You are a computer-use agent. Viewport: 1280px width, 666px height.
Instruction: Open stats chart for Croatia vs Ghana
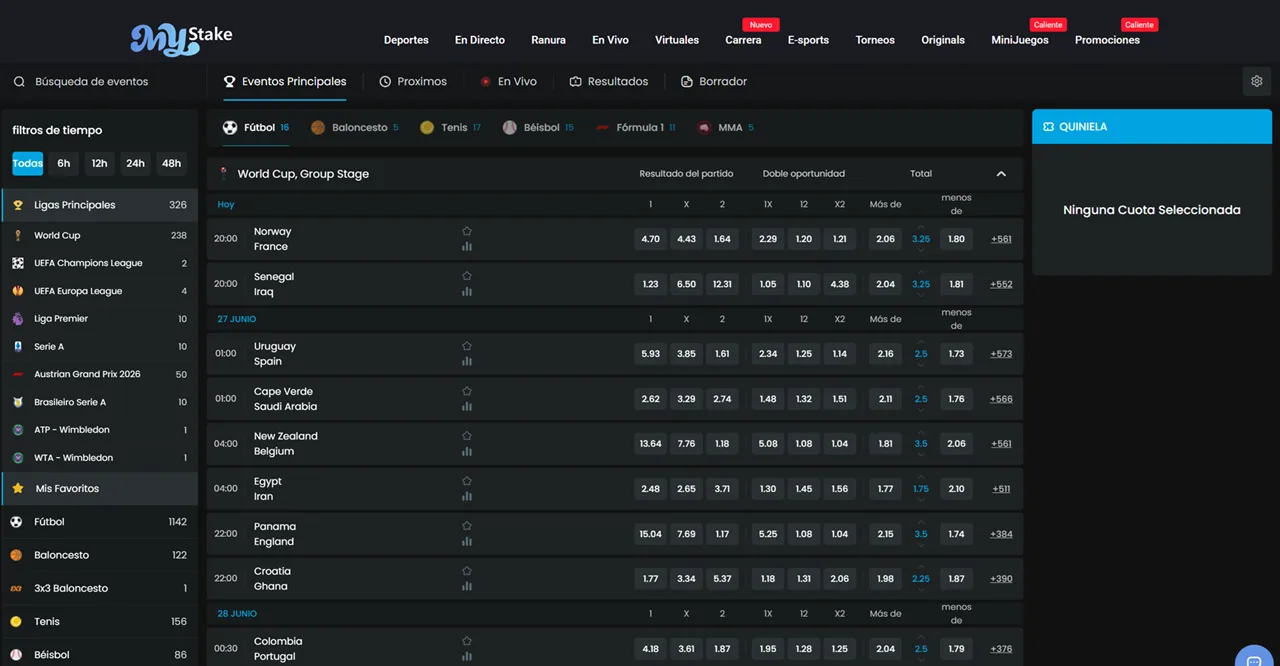[x=467, y=587]
